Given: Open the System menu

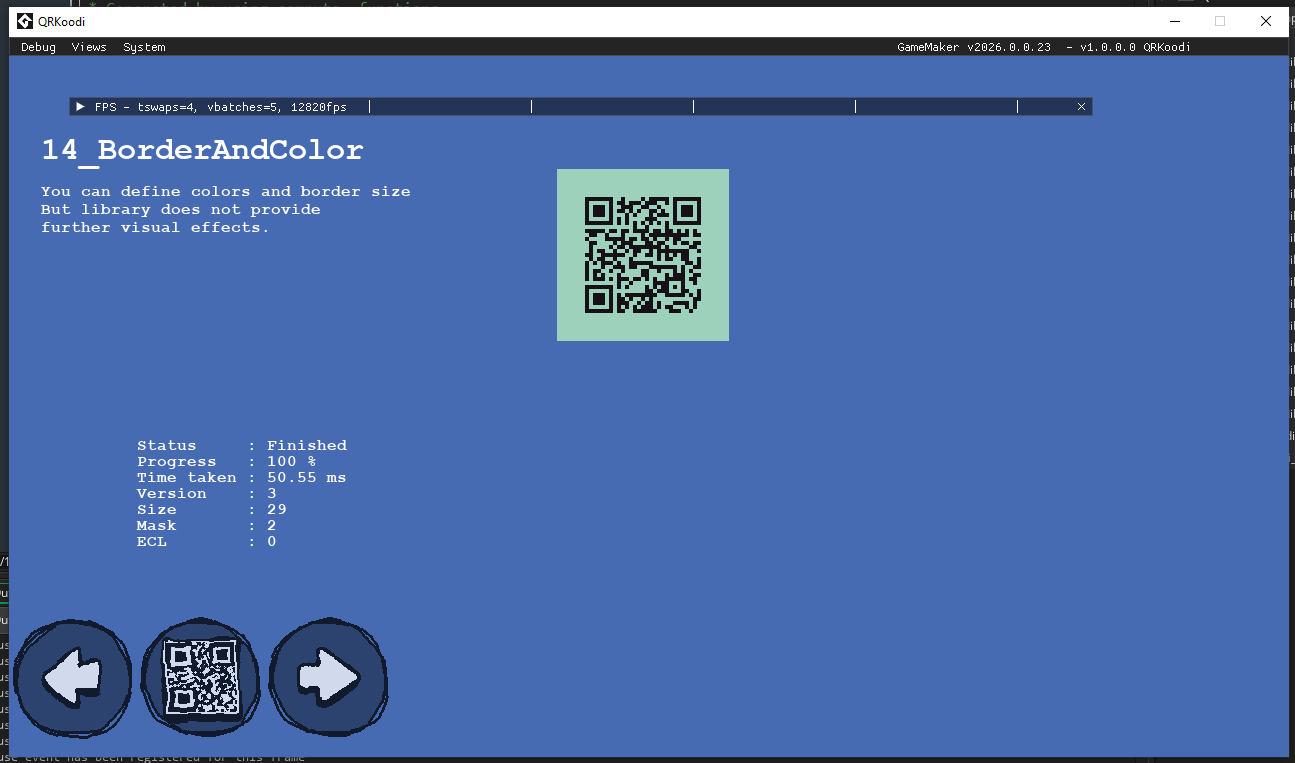Looking at the screenshot, I should pyautogui.click(x=144, y=47).
